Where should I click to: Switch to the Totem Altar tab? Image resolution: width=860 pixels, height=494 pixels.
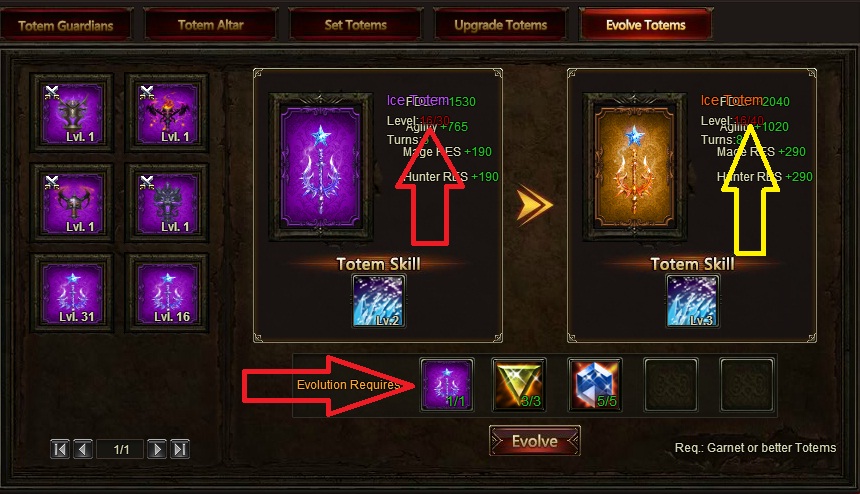(211, 25)
